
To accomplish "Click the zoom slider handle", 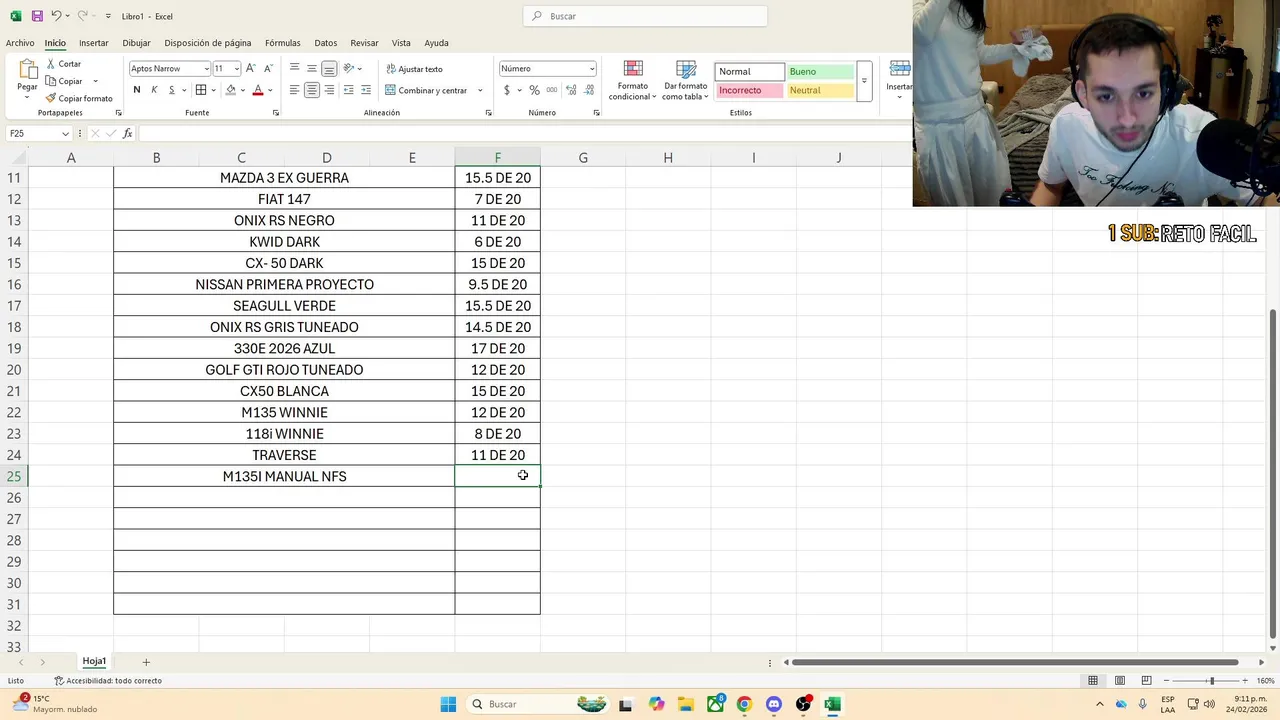I will click(1212, 681).
